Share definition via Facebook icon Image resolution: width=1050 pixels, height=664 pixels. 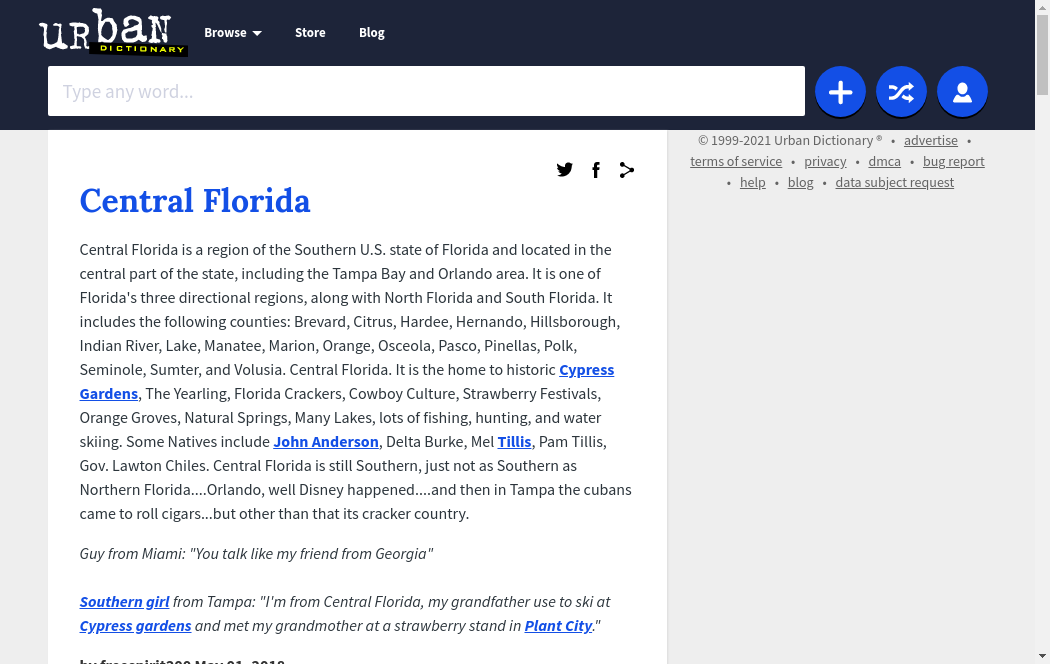pos(596,170)
